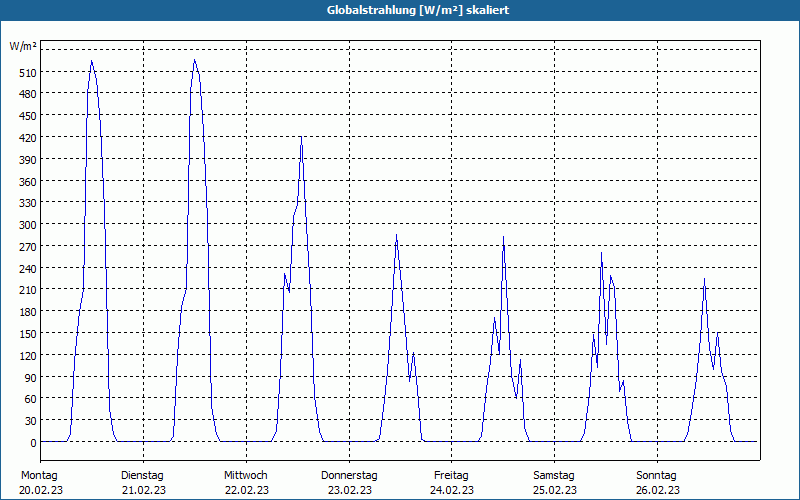Click Sunday's radiation curve peak
The image size is (800, 500).
click(705, 279)
